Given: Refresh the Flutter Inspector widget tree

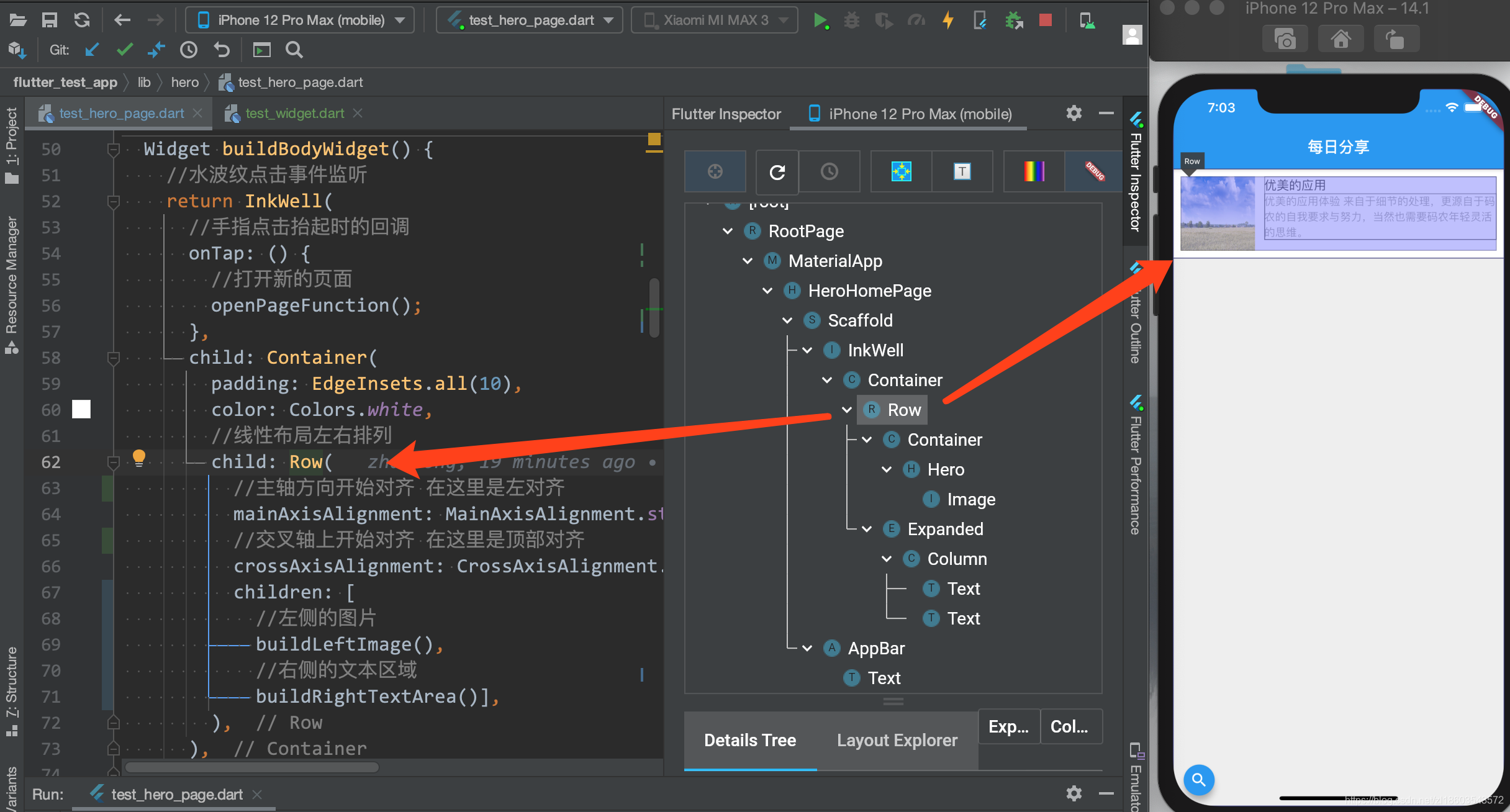Looking at the screenshot, I should 777,171.
